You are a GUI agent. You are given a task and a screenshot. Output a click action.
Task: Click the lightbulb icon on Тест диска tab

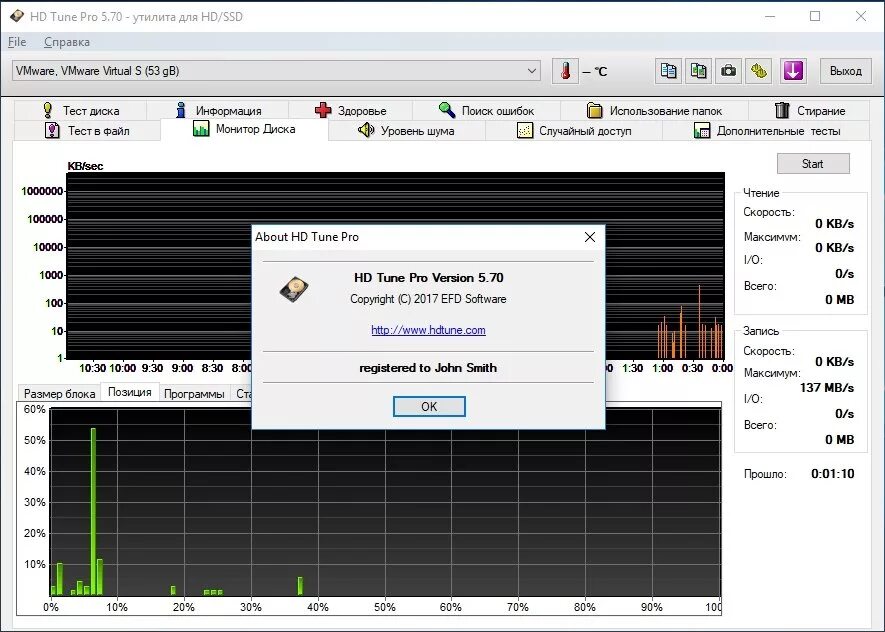(x=48, y=110)
